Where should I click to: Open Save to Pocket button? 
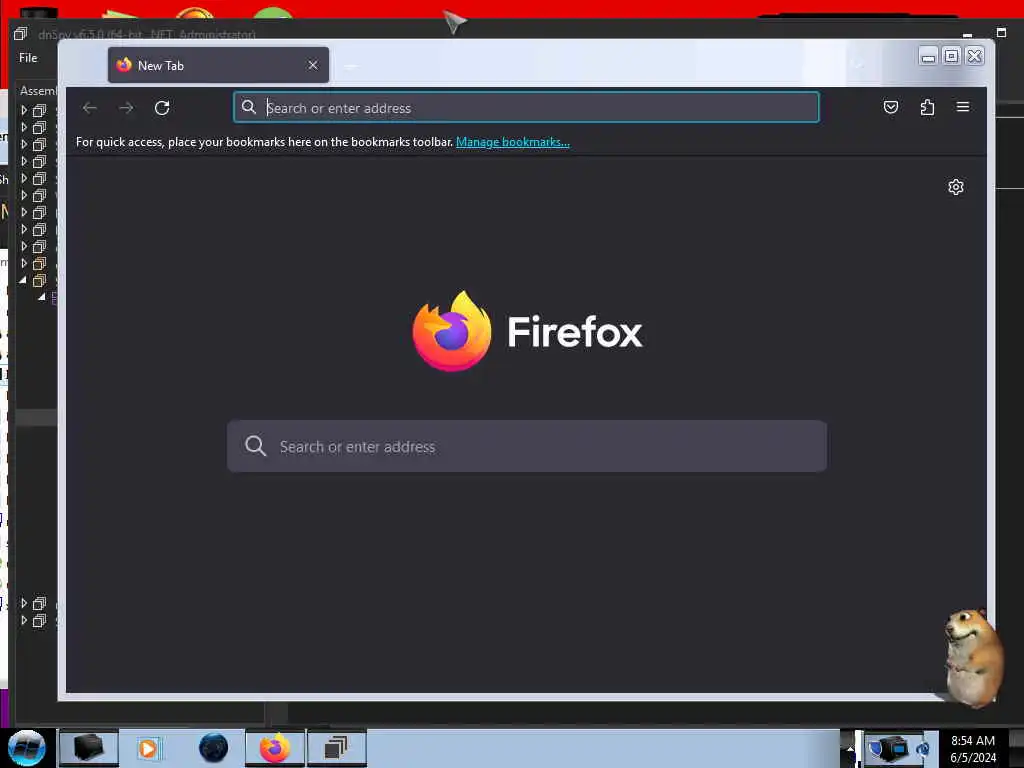tap(891, 107)
